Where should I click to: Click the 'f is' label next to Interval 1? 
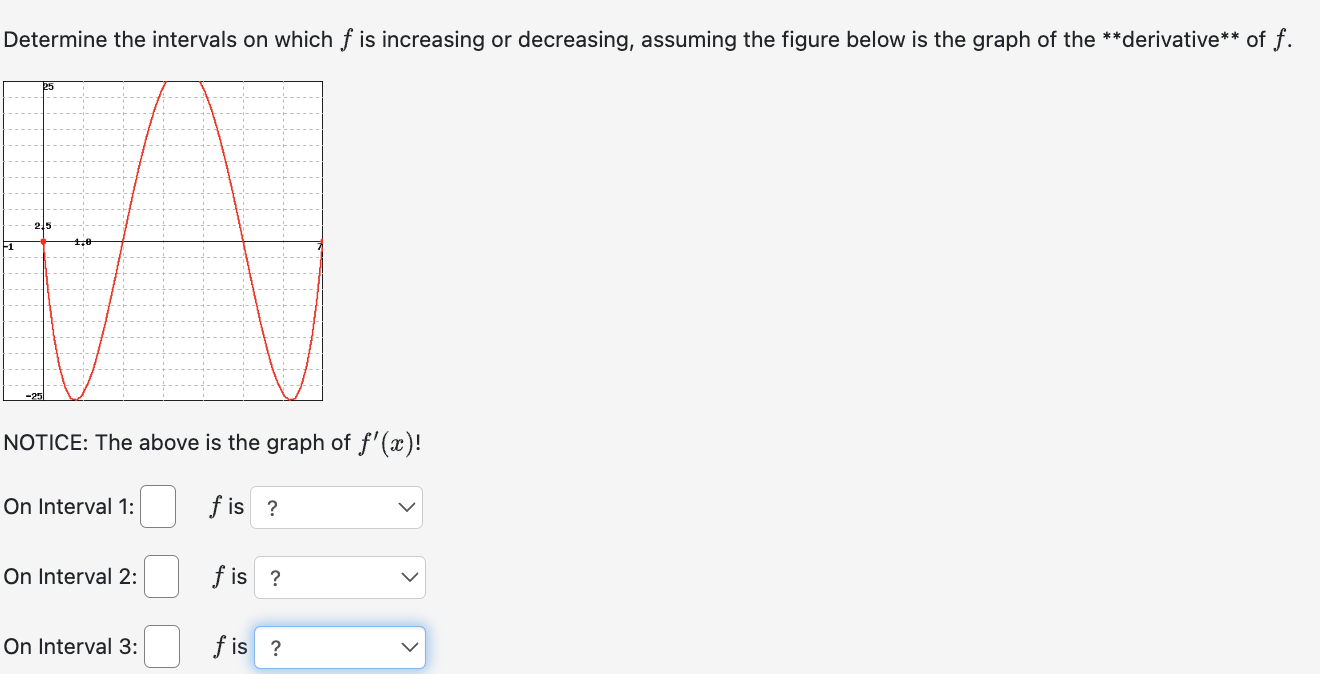point(226,507)
